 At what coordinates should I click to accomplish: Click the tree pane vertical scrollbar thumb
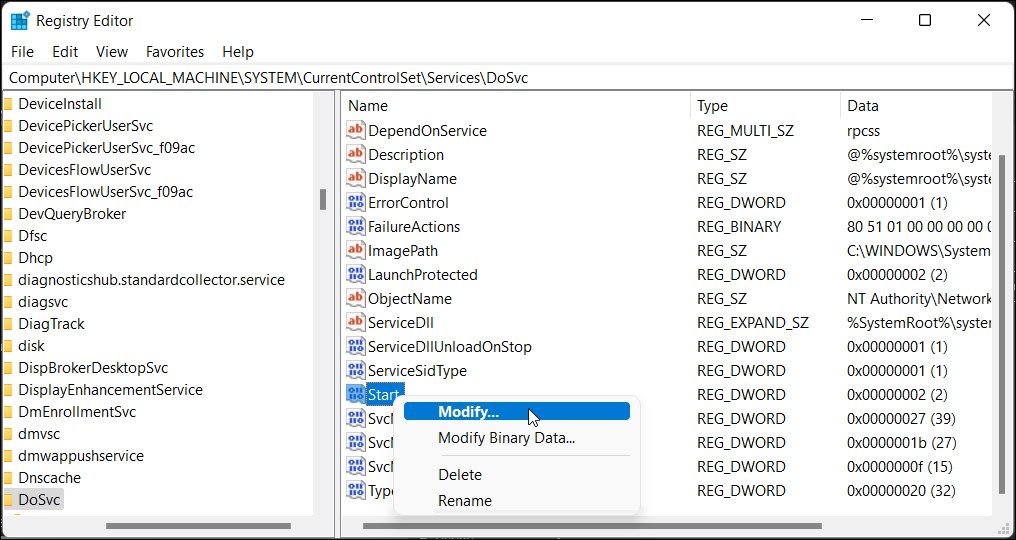pyautogui.click(x=323, y=200)
